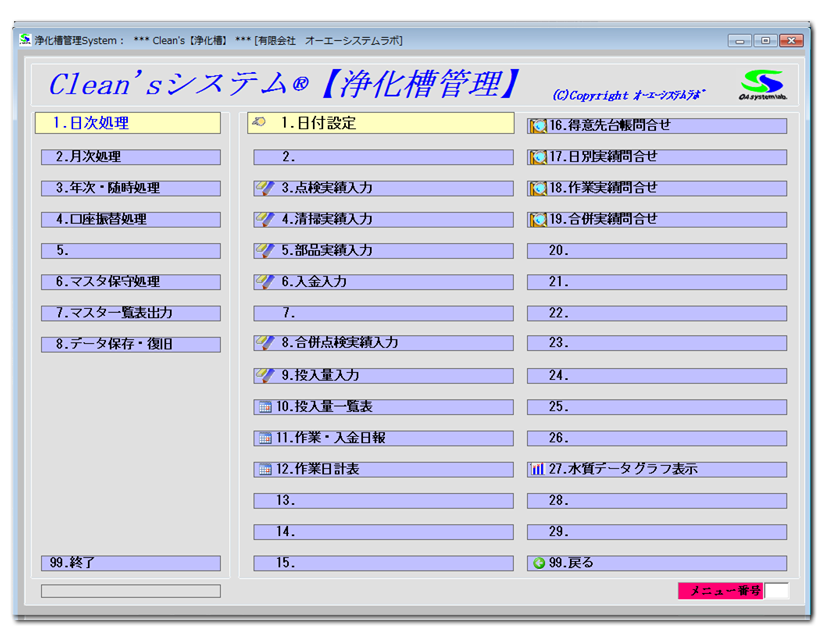Image resolution: width=820 pixels, height=640 pixels.
Task: Click the pencil icon beside 9.投入量入力
Action: pyautogui.click(x=265, y=375)
